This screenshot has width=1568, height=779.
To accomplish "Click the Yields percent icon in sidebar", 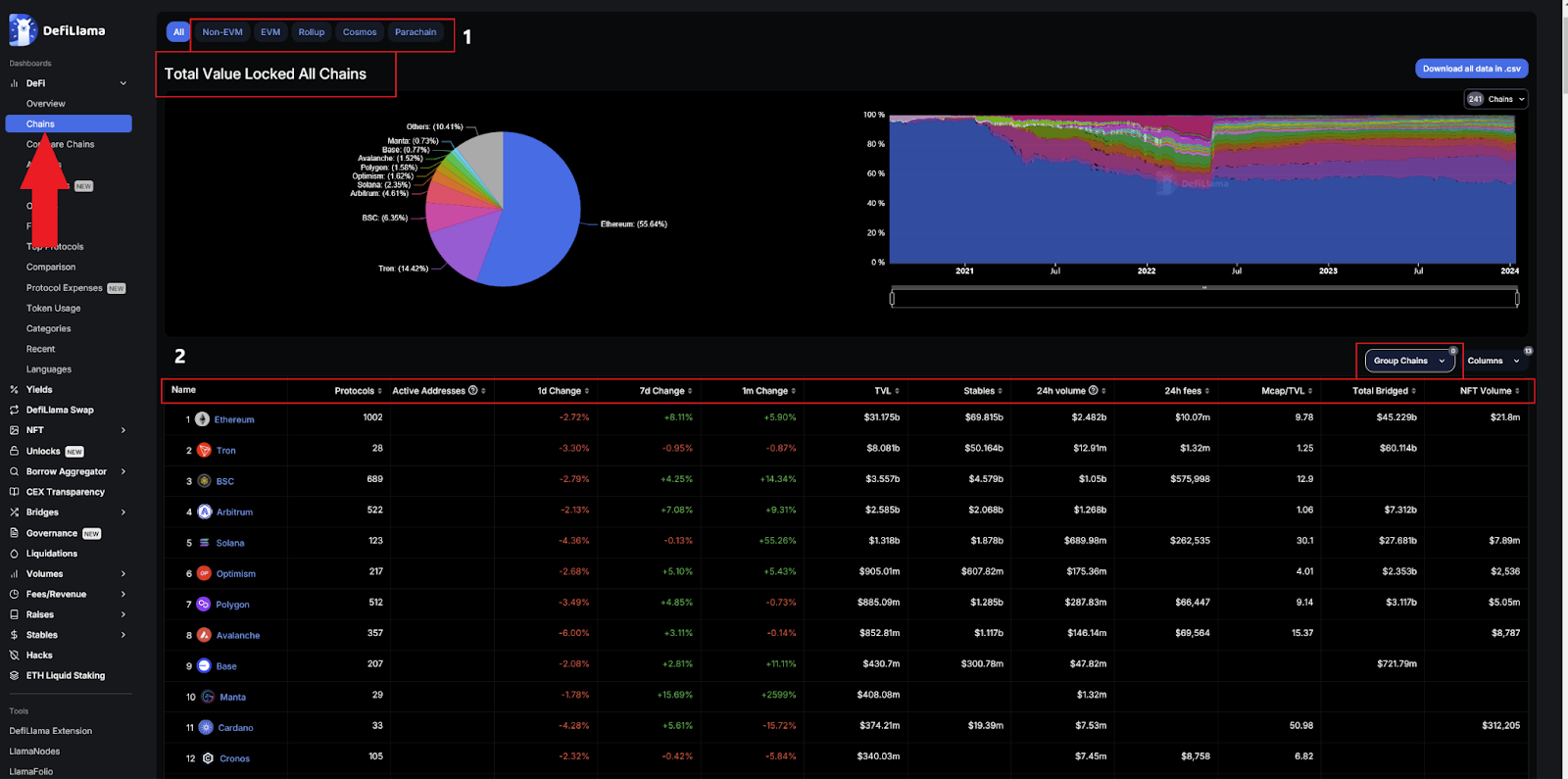I will (x=14, y=390).
